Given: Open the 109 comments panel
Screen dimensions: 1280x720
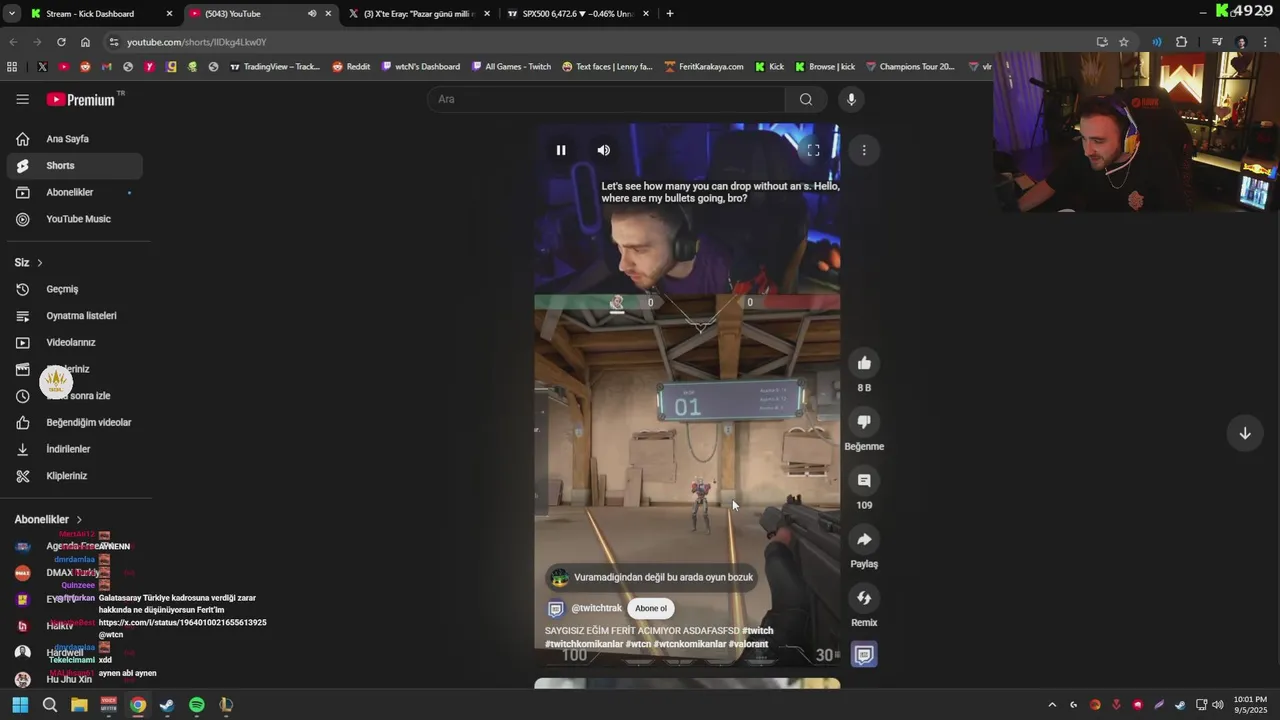Looking at the screenshot, I should tap(864, 481).
